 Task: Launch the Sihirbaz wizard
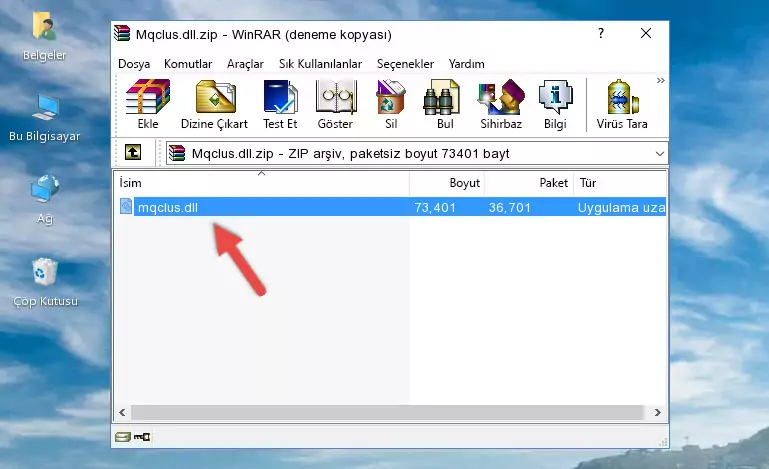coord(501,104)
